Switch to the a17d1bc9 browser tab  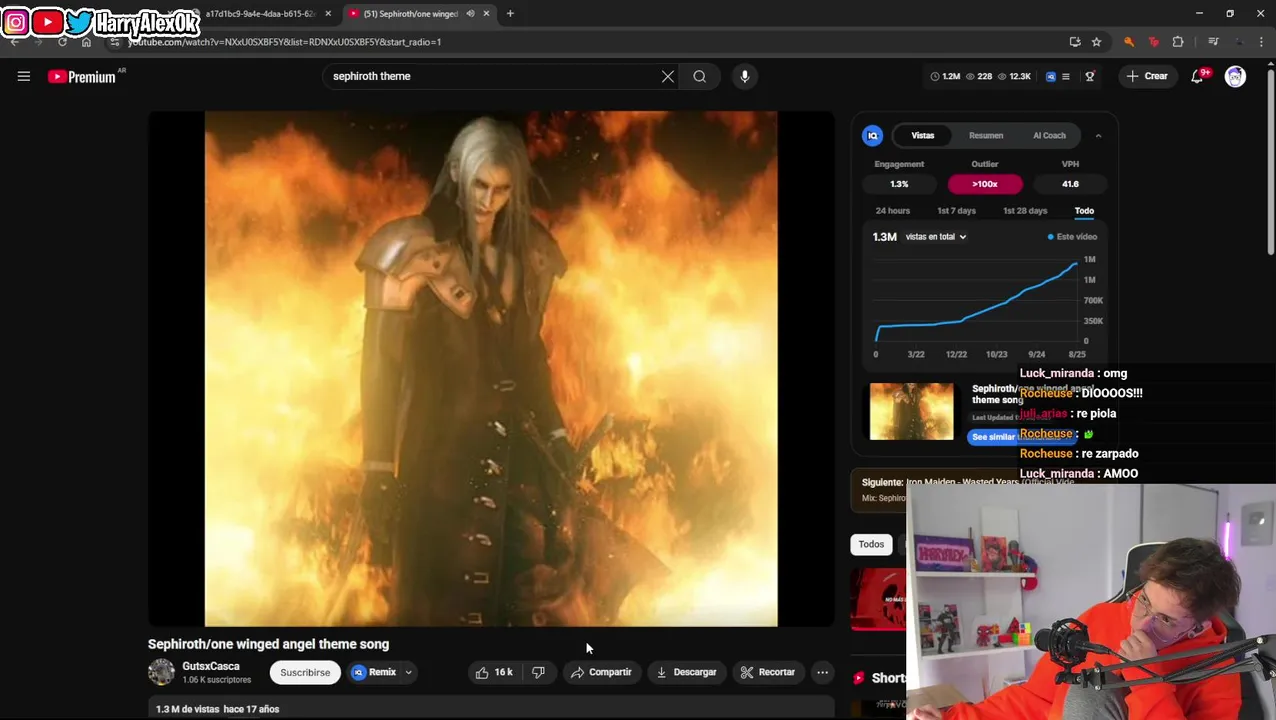pyautogui.click(x=260, y=13)
